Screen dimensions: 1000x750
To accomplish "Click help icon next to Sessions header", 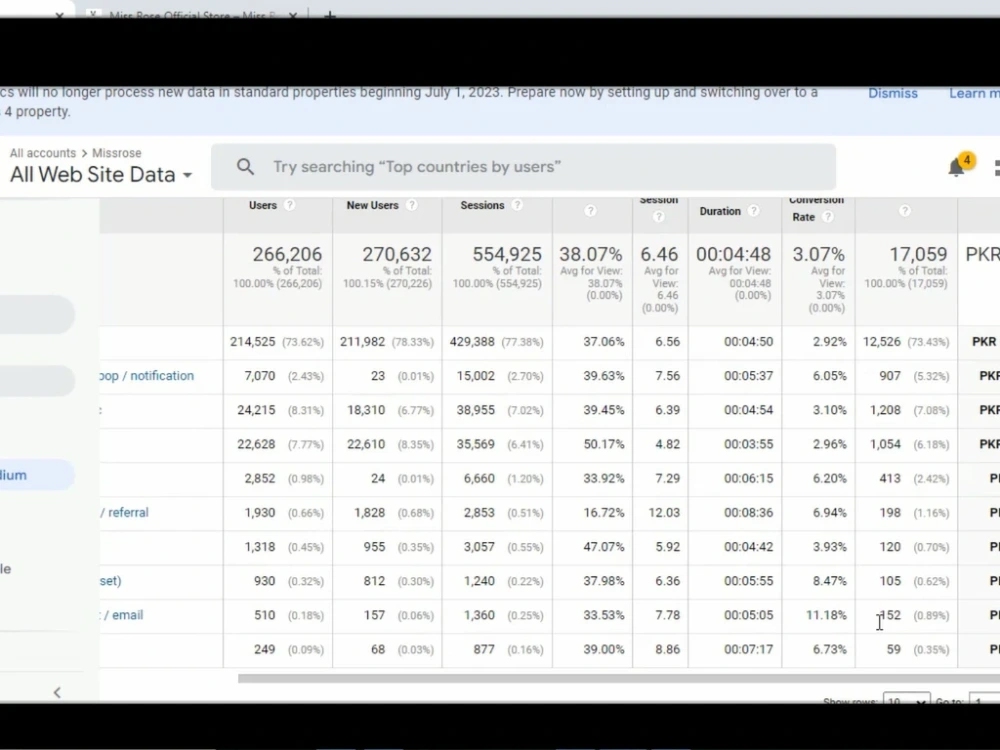I will 517,205.
